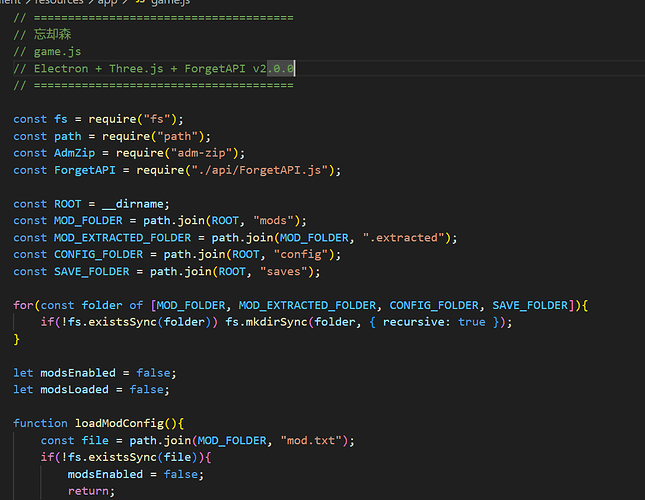Viewport: 645px width, 500px height.
Task: Click the top "// =====" separator comment
Action: point(153,18)
